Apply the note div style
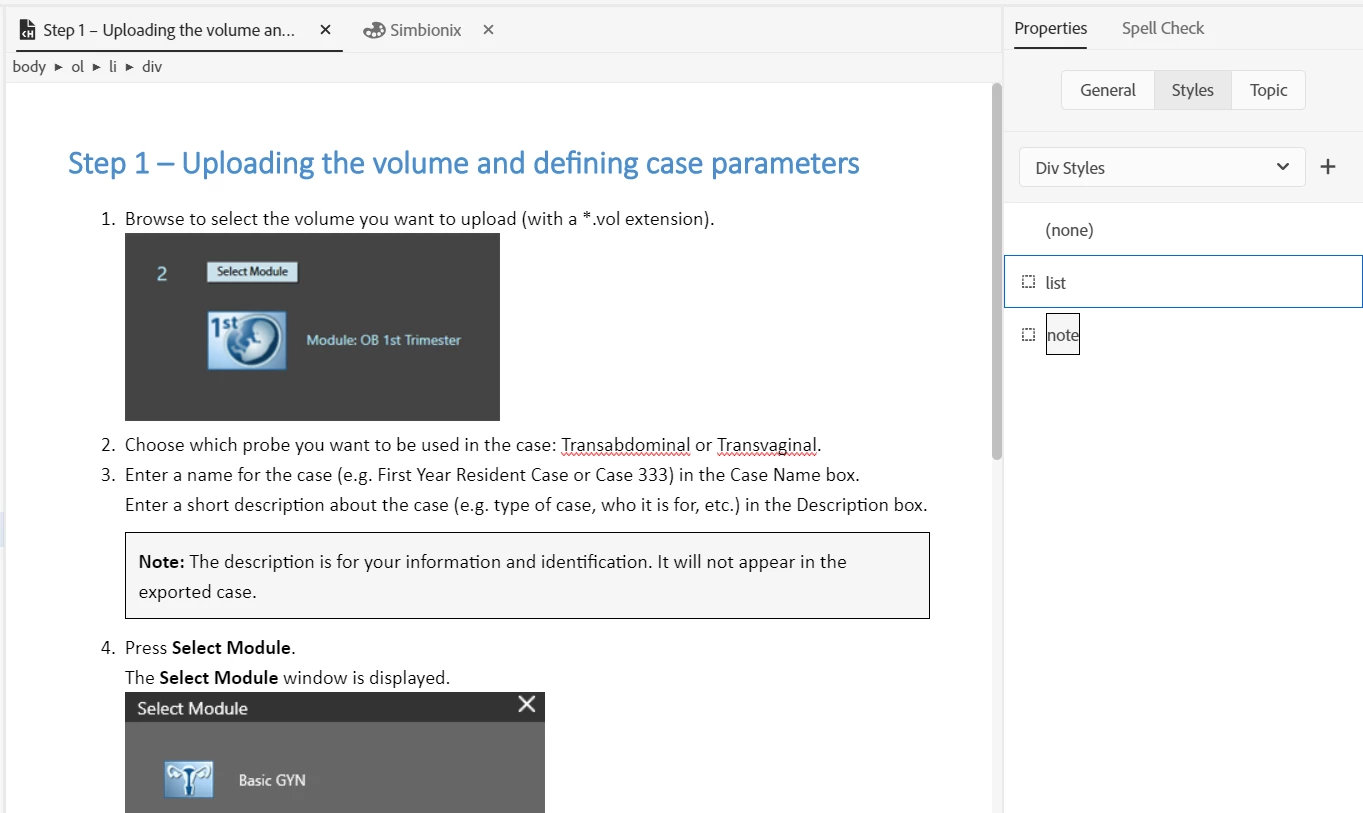 [x=1183, y=334]
